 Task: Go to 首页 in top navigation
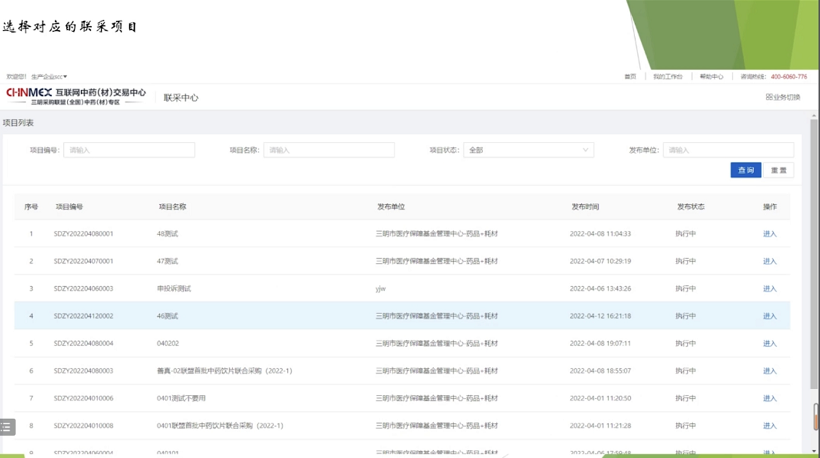point(630,77)
